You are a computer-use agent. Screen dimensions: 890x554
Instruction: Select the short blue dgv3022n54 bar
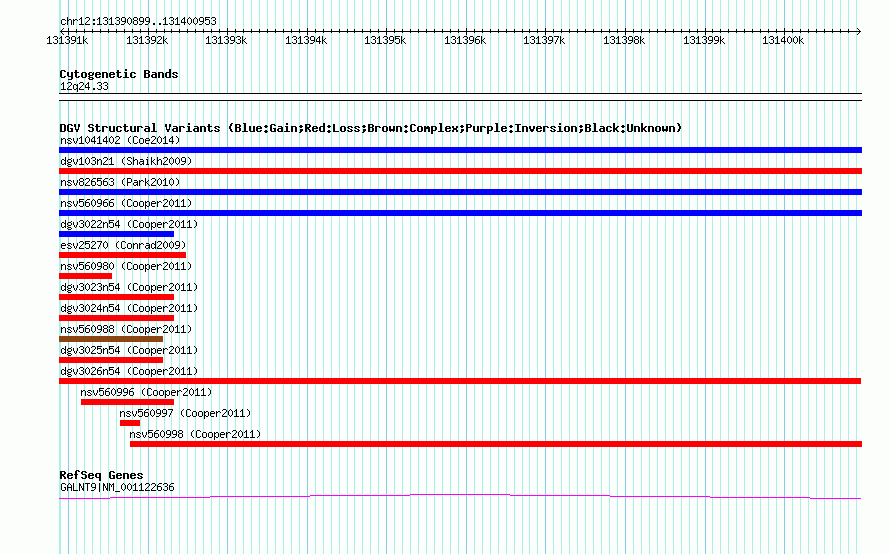(116, 234)
